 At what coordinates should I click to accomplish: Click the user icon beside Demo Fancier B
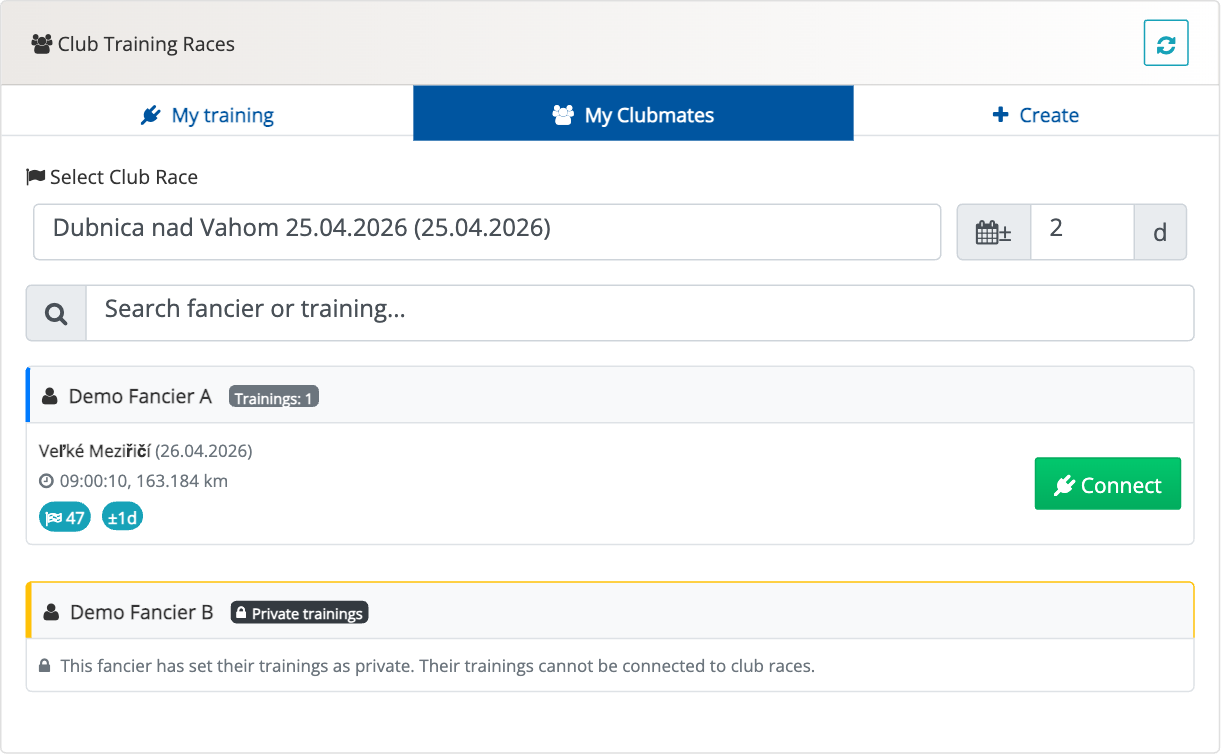coord(51,613)
